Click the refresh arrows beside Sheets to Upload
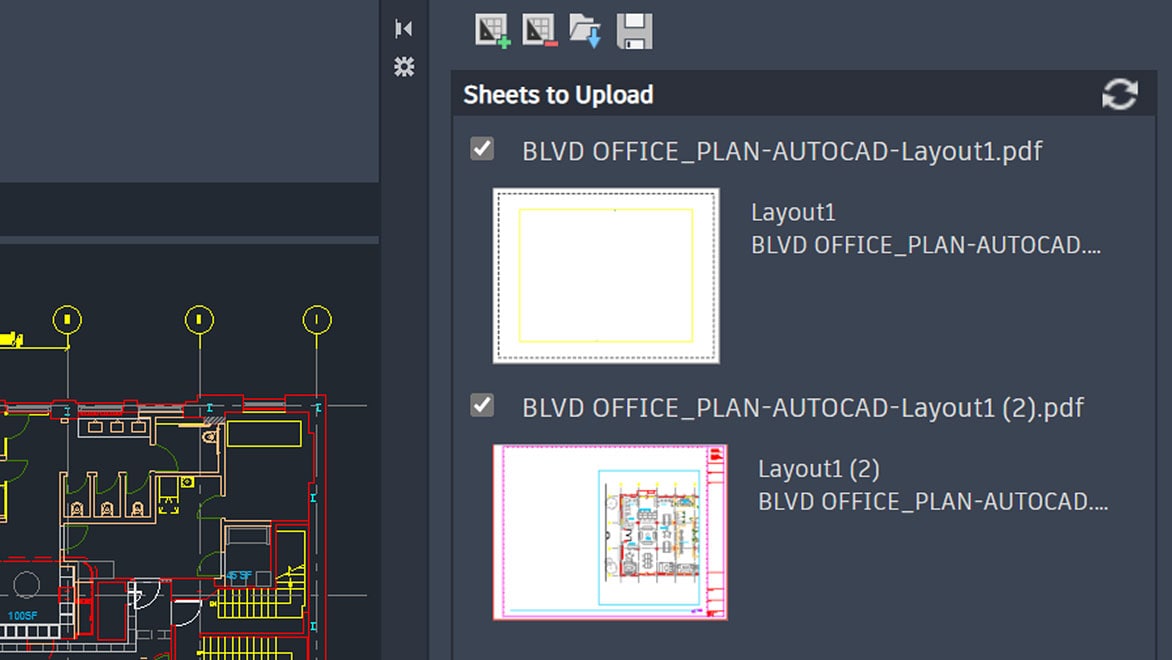1172x660 pixels. pyautogui.click(x=1120, y=93)
